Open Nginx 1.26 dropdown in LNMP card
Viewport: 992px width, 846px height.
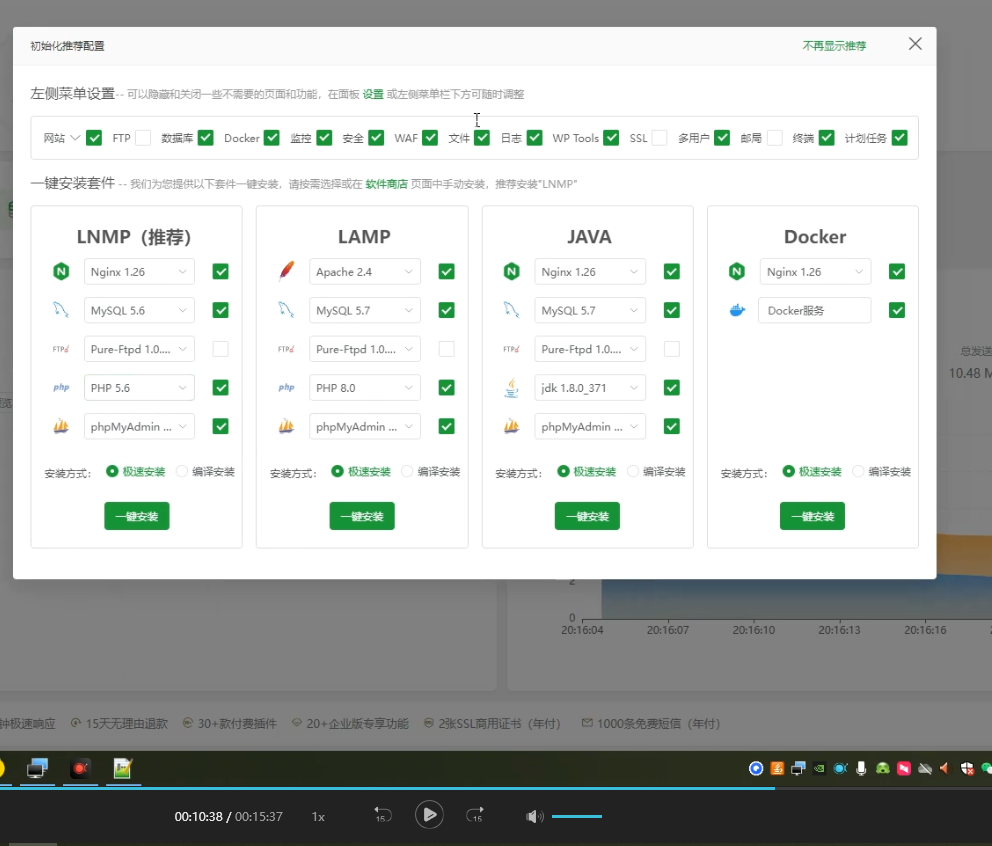tap(139, 271)
